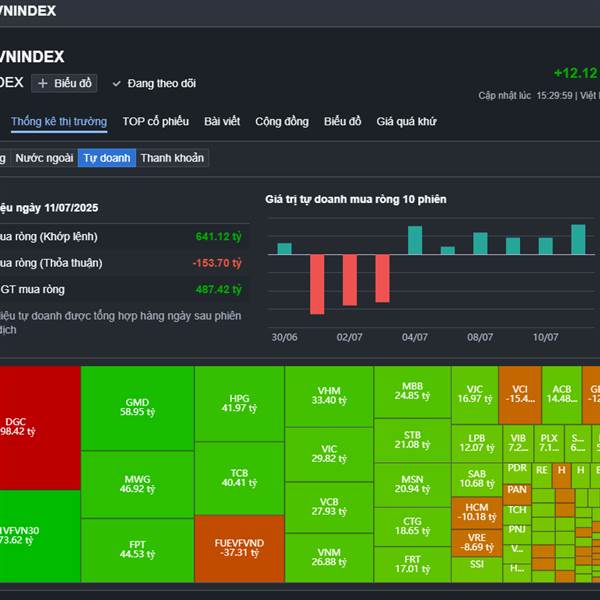This screenshot has width=600, height=600.
Task: Click the VJC 16.97 tỷ tile
Action: click(x=475, y=395)
